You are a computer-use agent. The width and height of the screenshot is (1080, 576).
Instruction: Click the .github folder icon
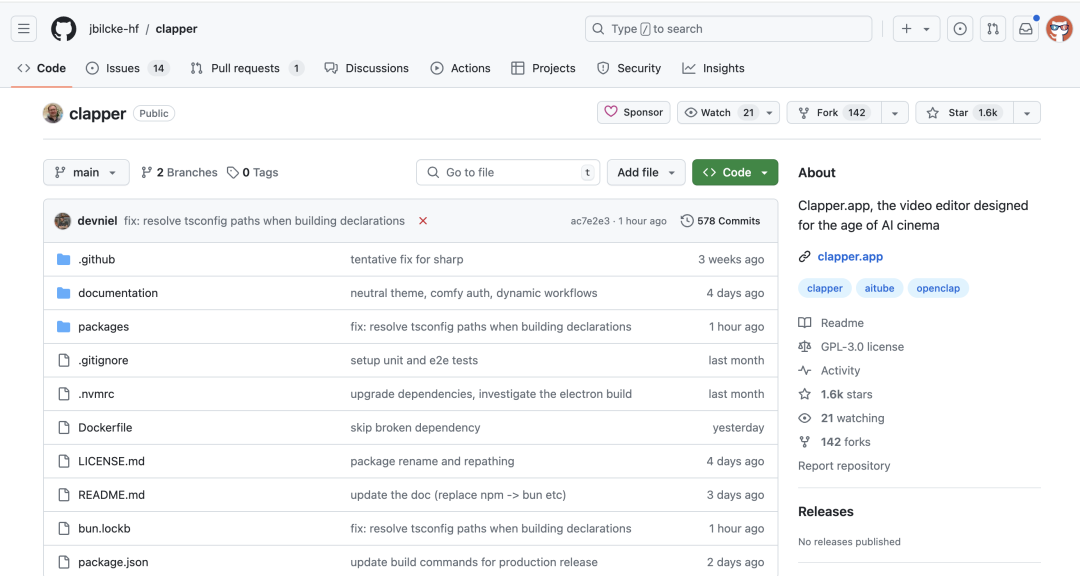[63, 259]
